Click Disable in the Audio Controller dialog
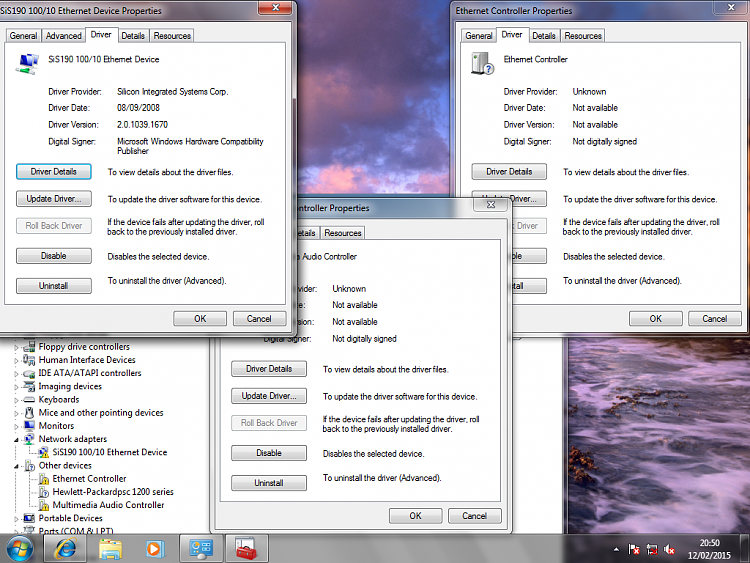The image size is (750, 563). [269, 453]
